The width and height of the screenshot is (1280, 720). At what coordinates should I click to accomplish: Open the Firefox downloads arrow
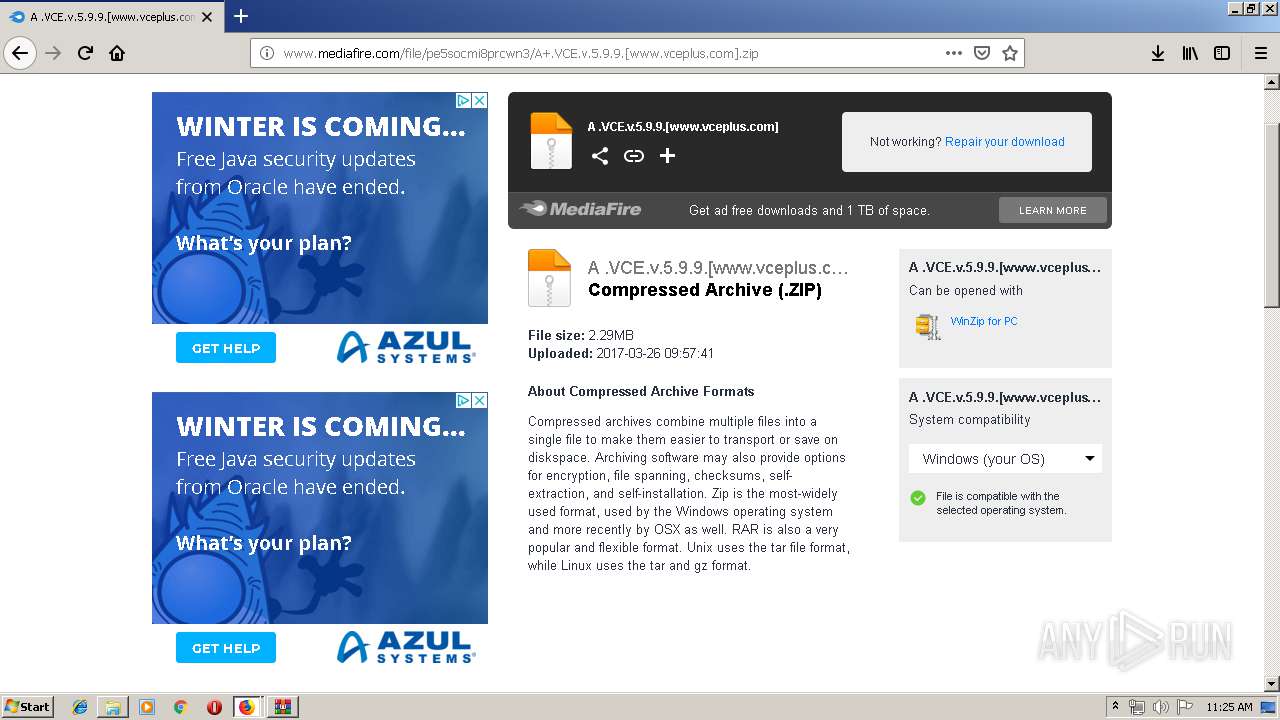click(x=1158, y=53)
